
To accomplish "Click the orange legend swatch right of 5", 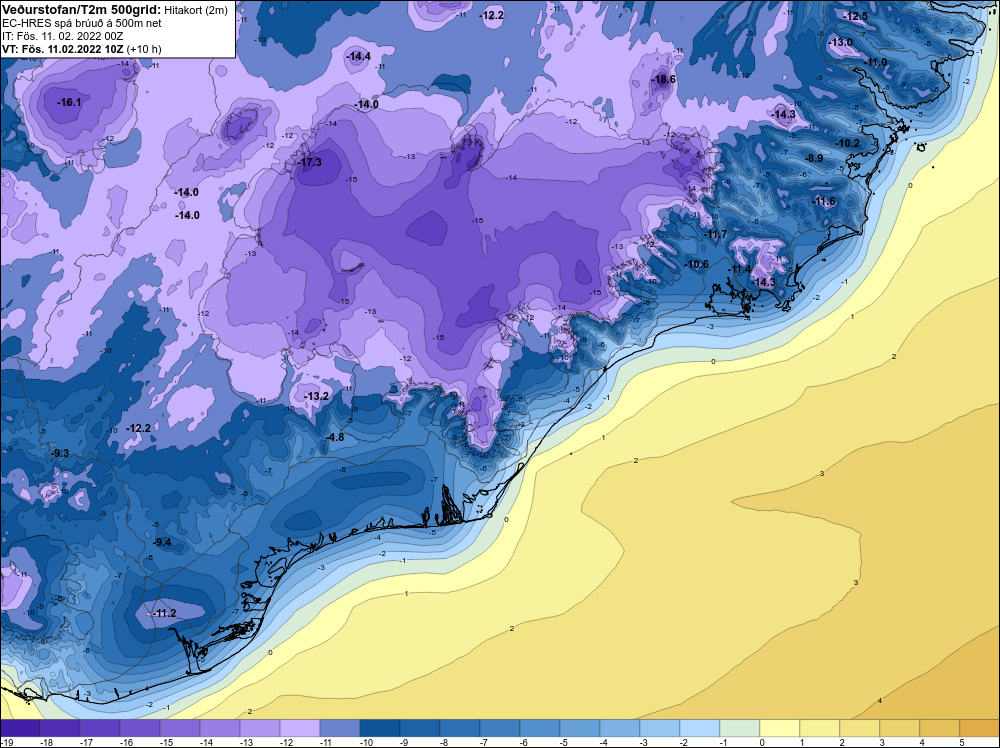I will coord(980,728).
